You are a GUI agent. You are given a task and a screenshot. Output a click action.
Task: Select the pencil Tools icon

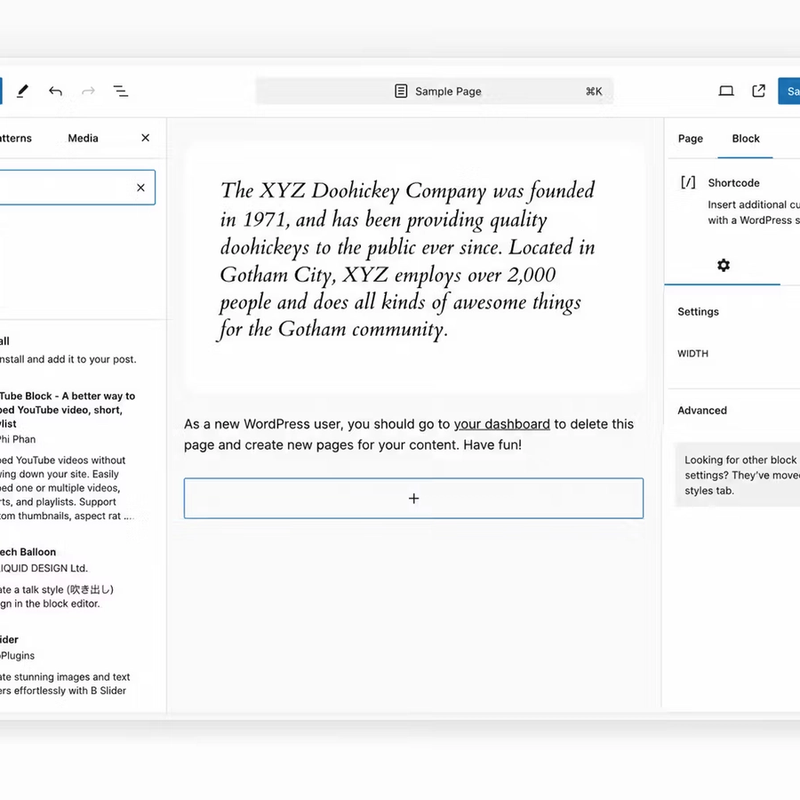22,91
